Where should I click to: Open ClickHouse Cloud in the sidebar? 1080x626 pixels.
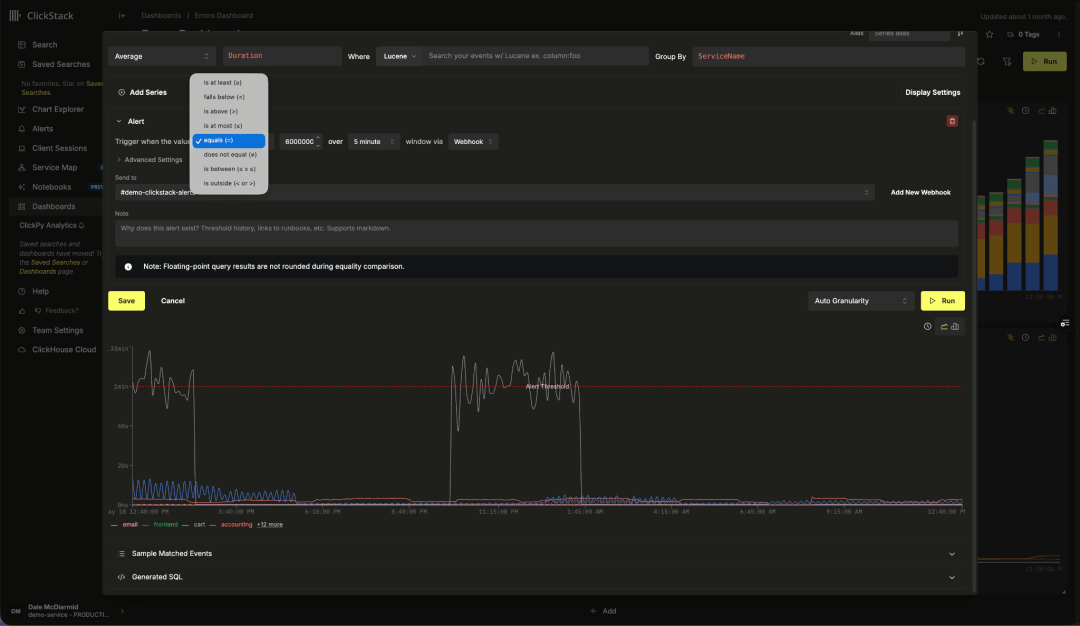[64, 350]
